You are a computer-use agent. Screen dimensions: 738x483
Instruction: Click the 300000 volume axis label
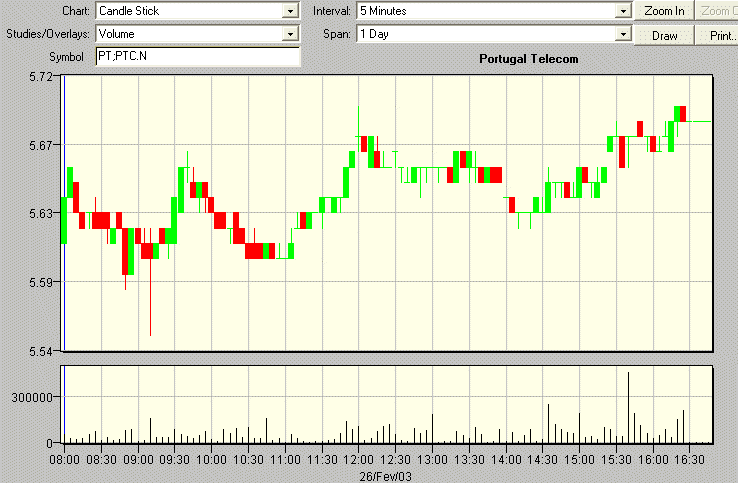pos(32,398)
